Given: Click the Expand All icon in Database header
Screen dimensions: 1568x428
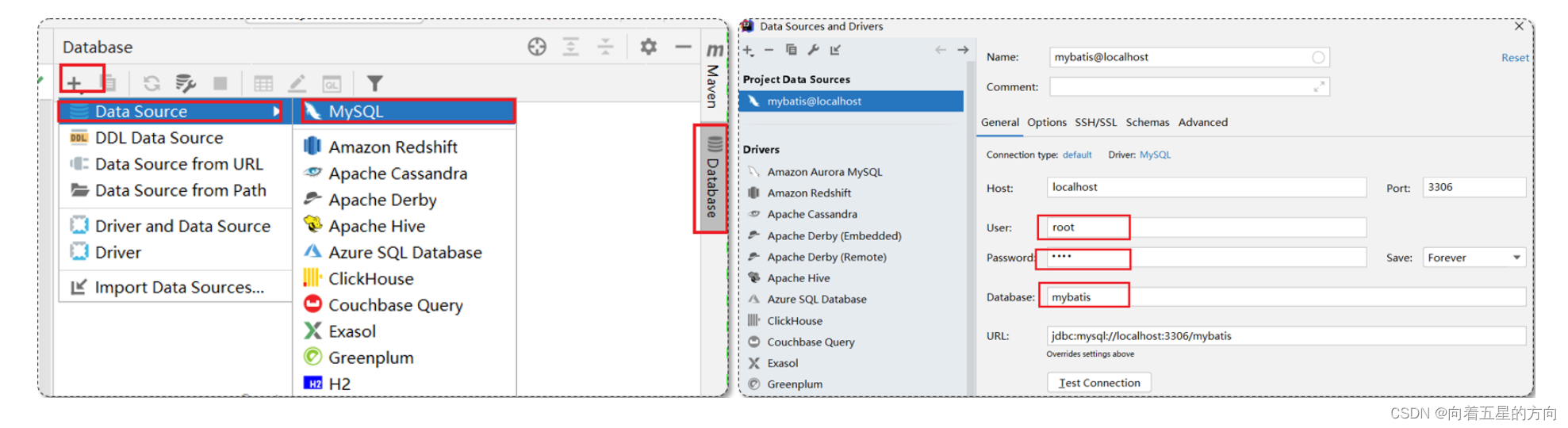Looking at the screenshot, I should [x=570, y=47].
